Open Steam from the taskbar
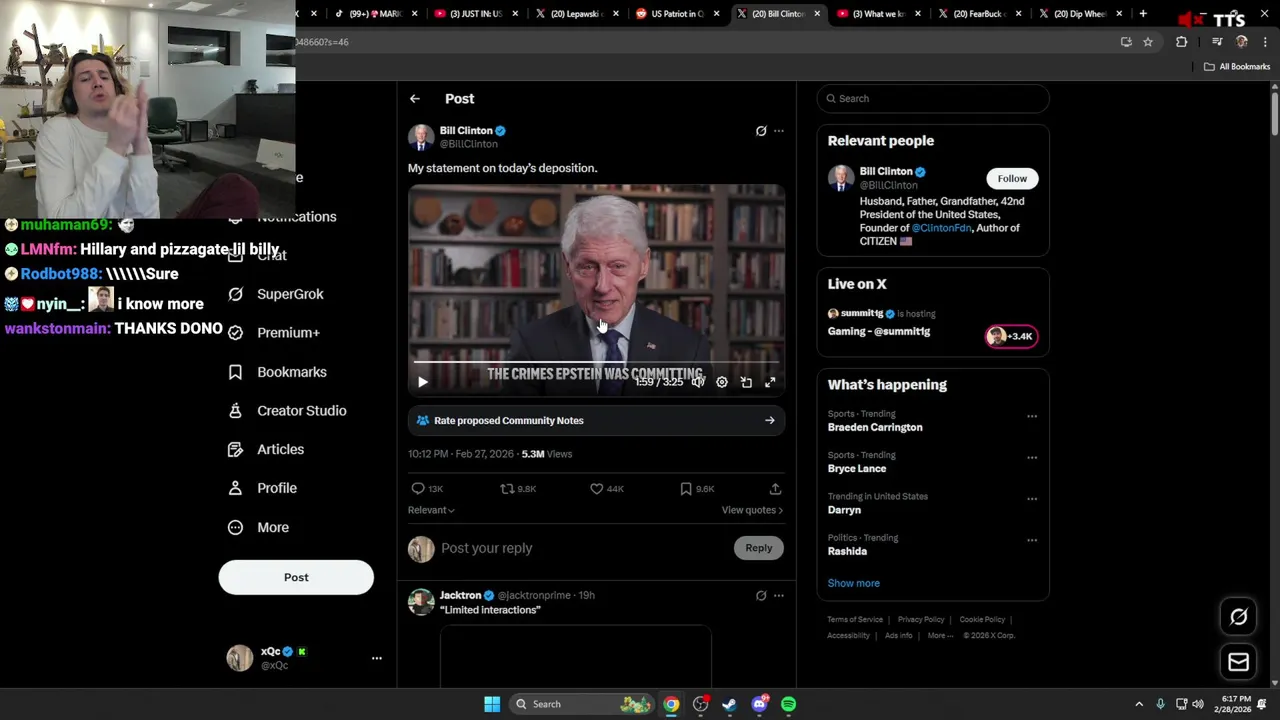This screenshot has width=1280, height=720. [730, 704]
